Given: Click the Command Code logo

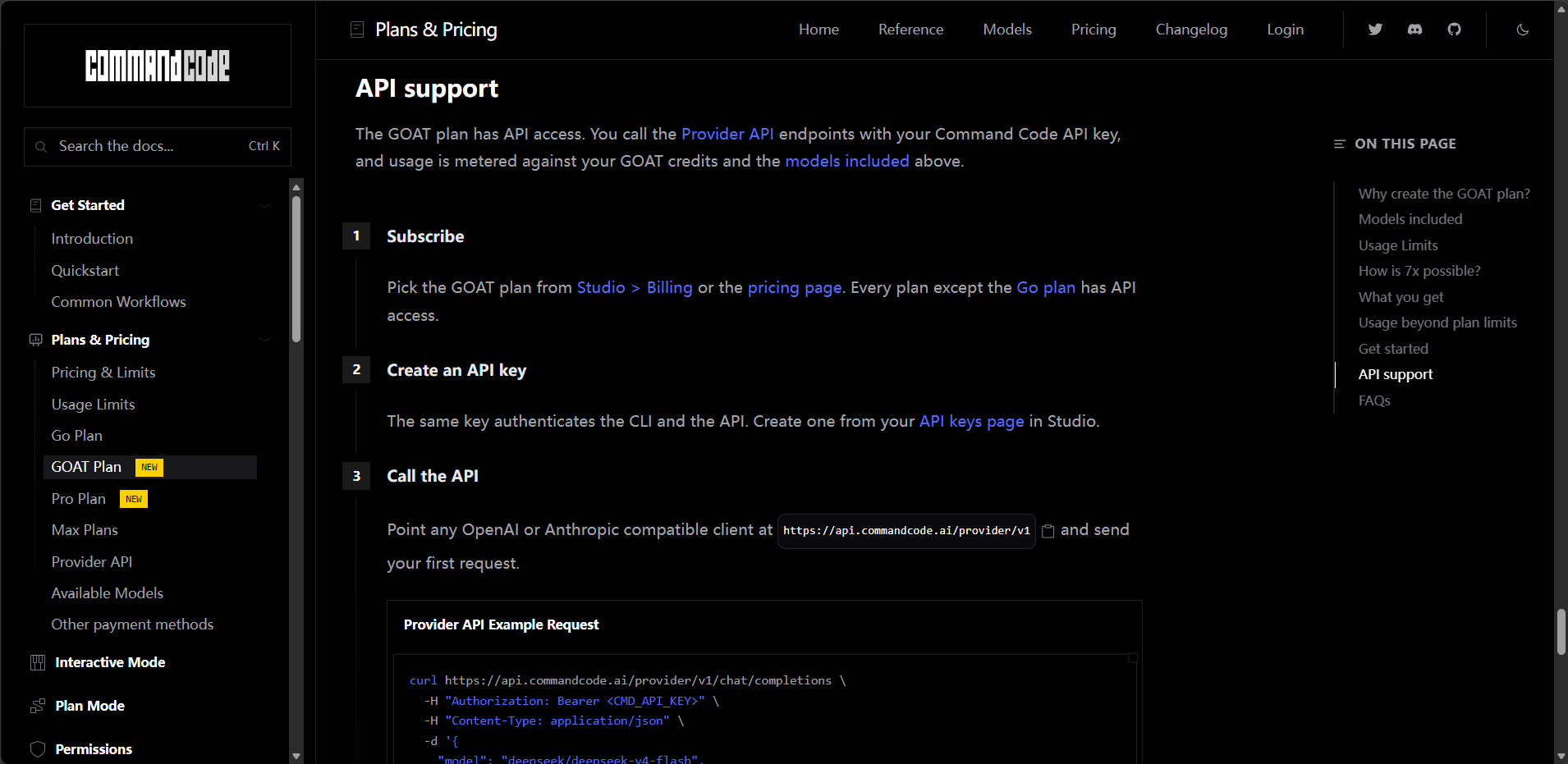Looking at the screenshot, I should [158, 66].
